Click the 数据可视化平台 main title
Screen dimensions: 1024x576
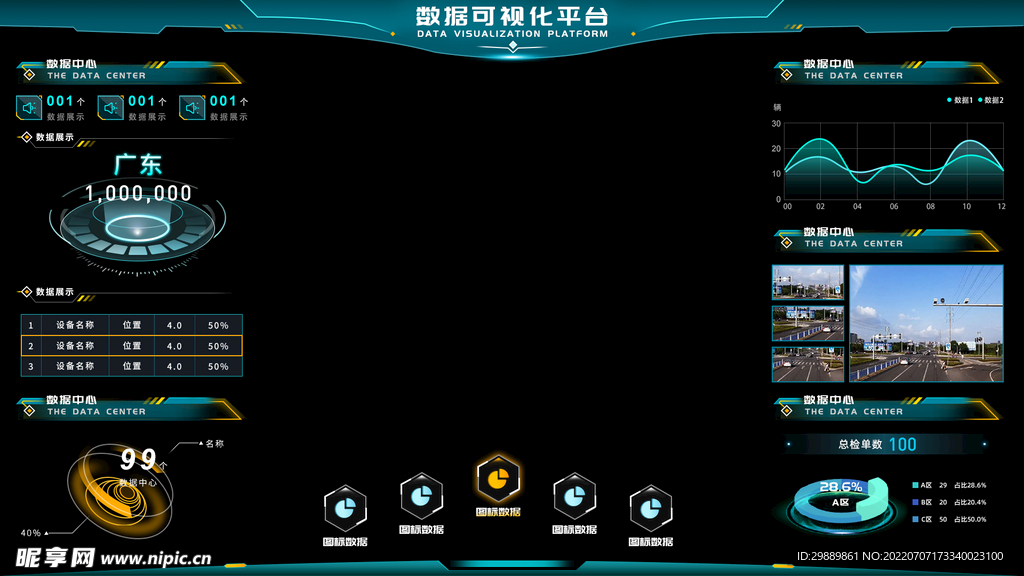pyautogui.click(x=513, y=16)
